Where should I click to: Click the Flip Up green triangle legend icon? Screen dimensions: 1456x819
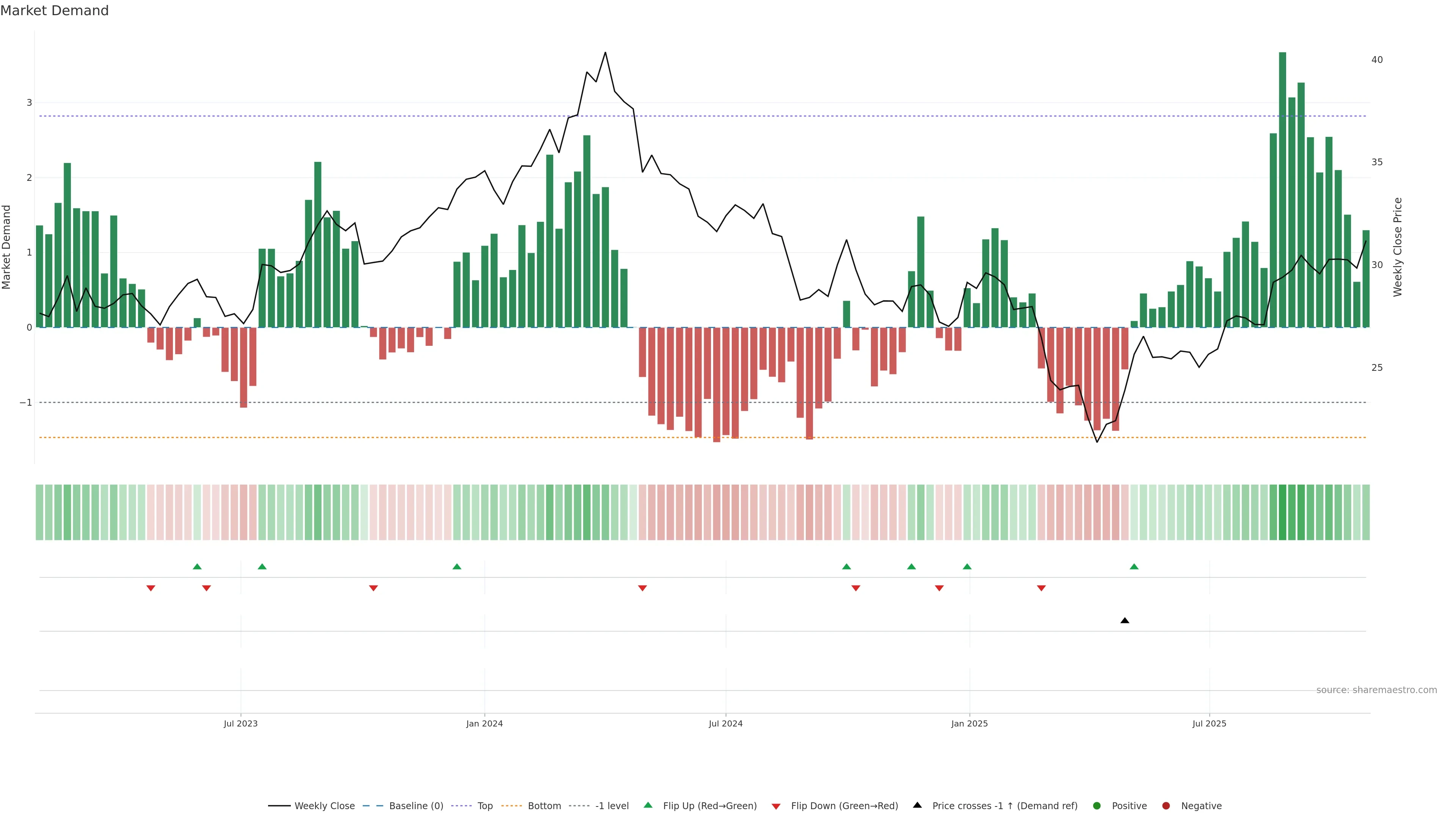click(648, 805)
